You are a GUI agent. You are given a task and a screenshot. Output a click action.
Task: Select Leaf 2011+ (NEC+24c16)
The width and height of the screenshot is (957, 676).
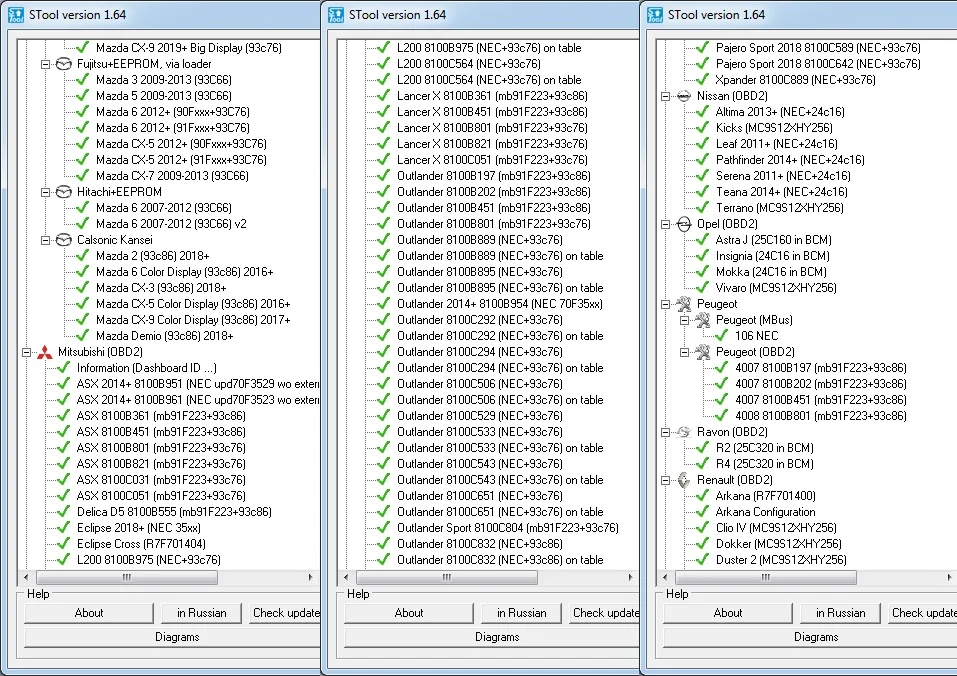click(776, 144)
